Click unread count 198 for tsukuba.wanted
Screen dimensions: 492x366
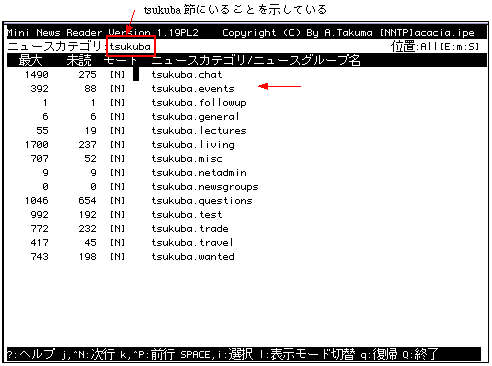(x=88, y=256)
